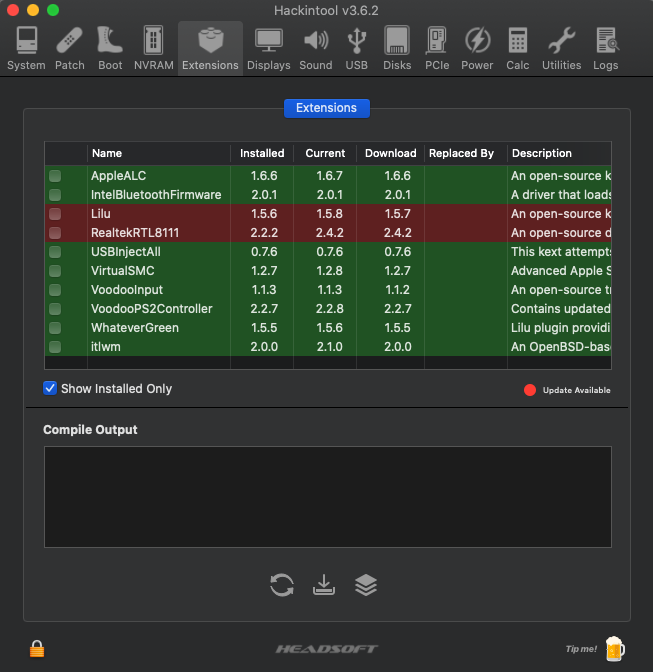653x672 pixels.
Task: Open the USB toolbar section
Action: click(356, 48)
